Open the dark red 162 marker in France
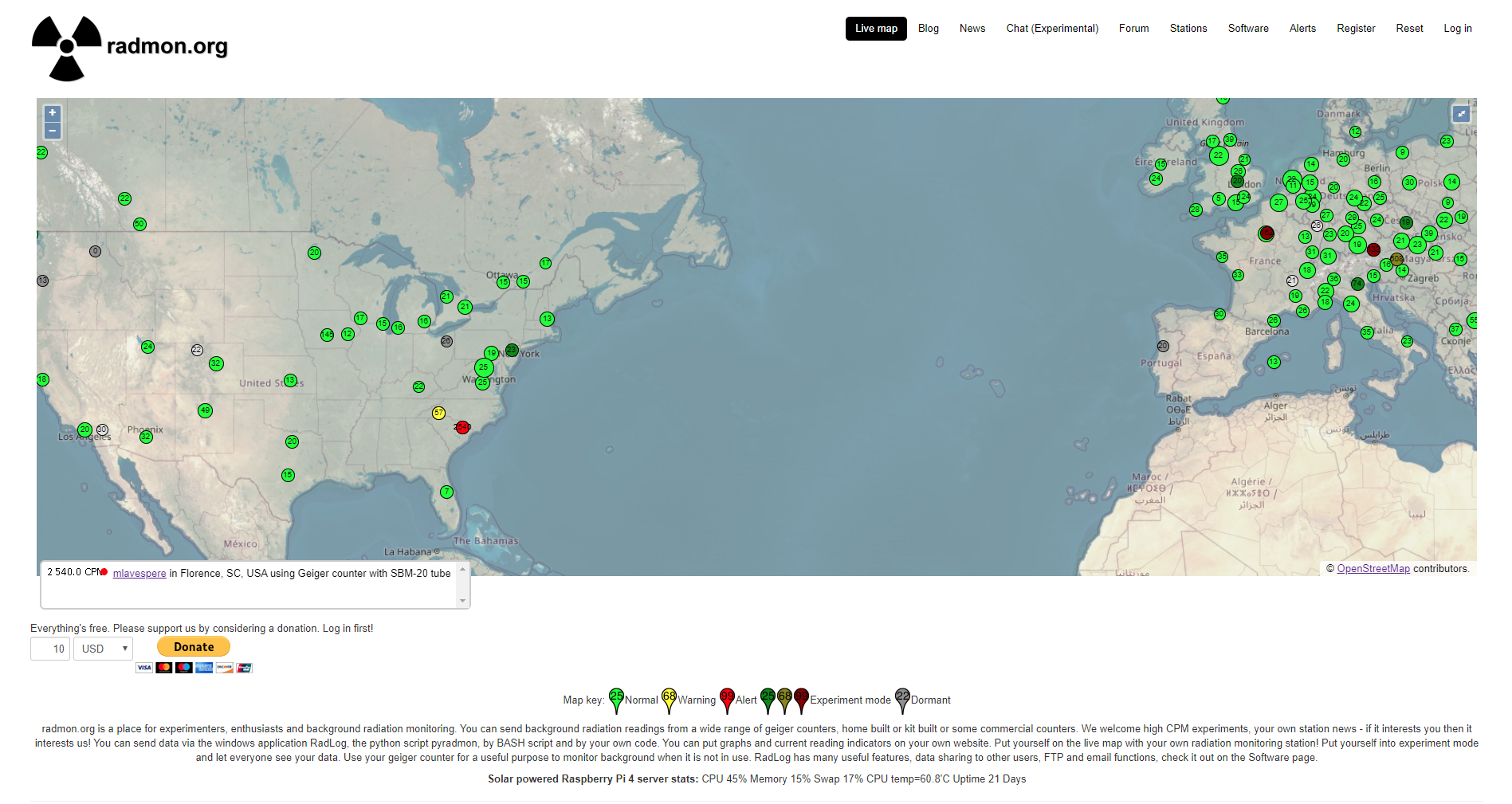The height and width of the screenshot is (804, 1512). (x=1267, y=233)
